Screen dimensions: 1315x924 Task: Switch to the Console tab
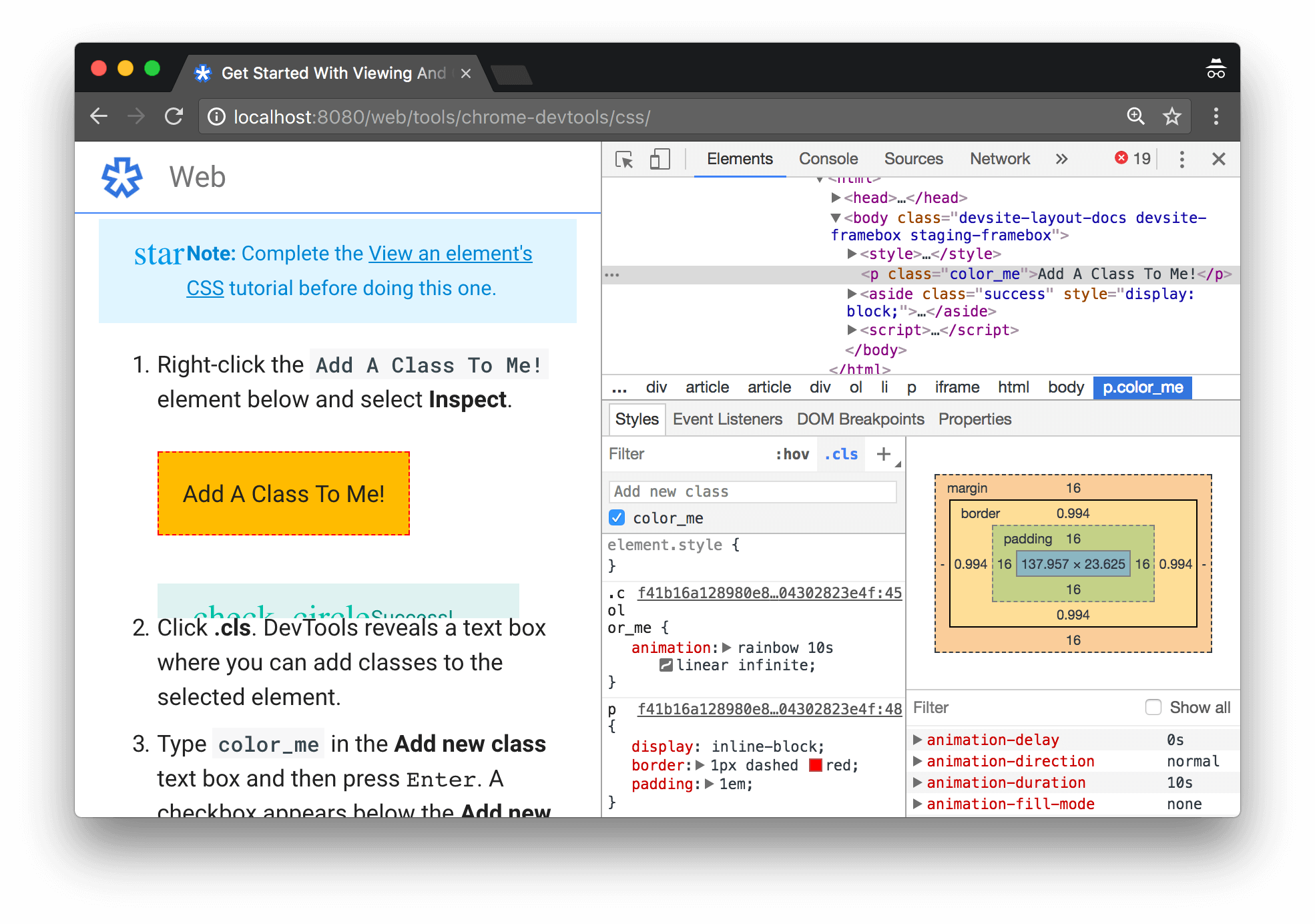[x=828, y=159]
